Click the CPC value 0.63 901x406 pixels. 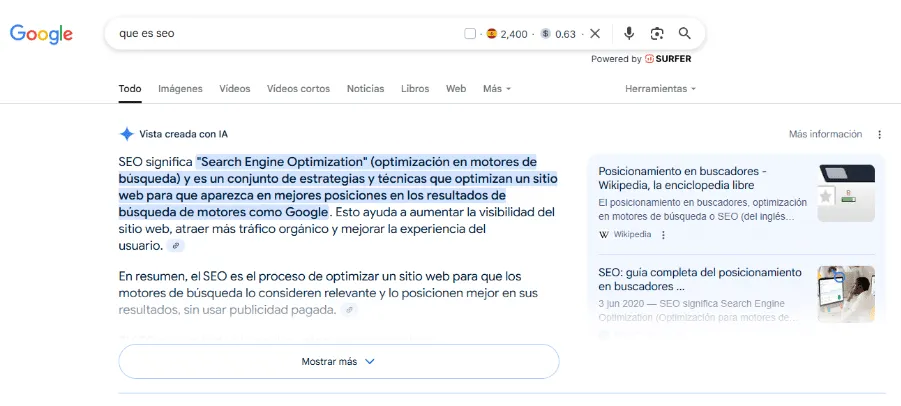(565, 34)
